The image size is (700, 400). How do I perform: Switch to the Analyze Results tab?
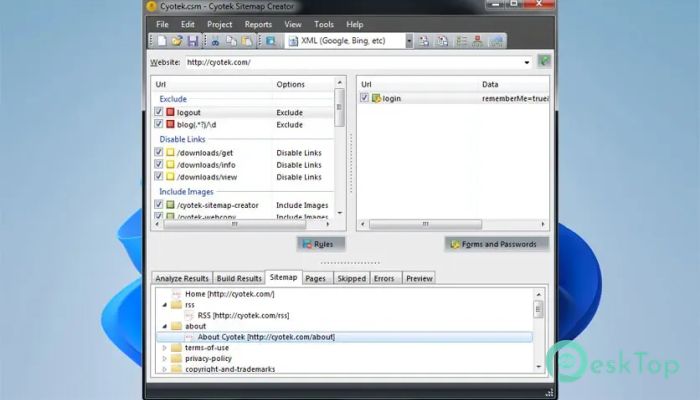point(182,278)
